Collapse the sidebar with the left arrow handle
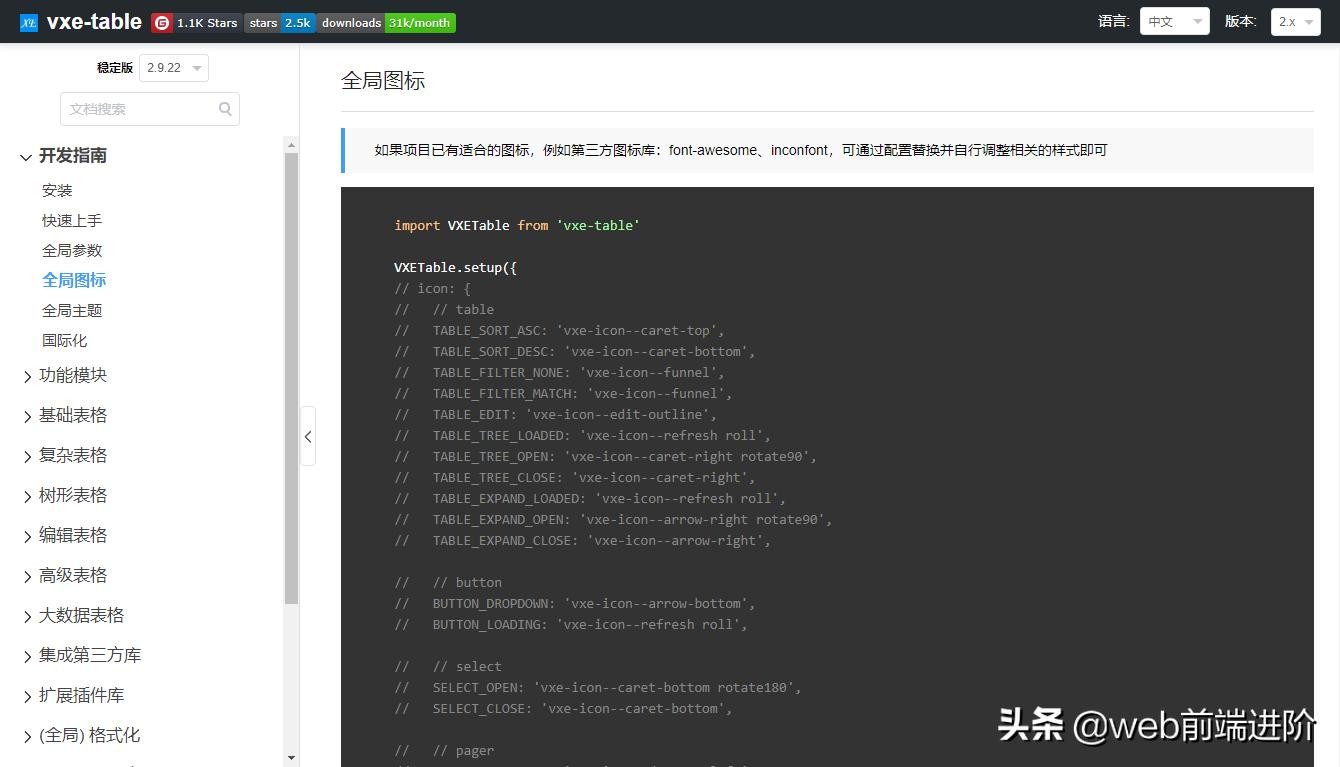Viewport: 1340px width, 767px height. click(308, 436)
